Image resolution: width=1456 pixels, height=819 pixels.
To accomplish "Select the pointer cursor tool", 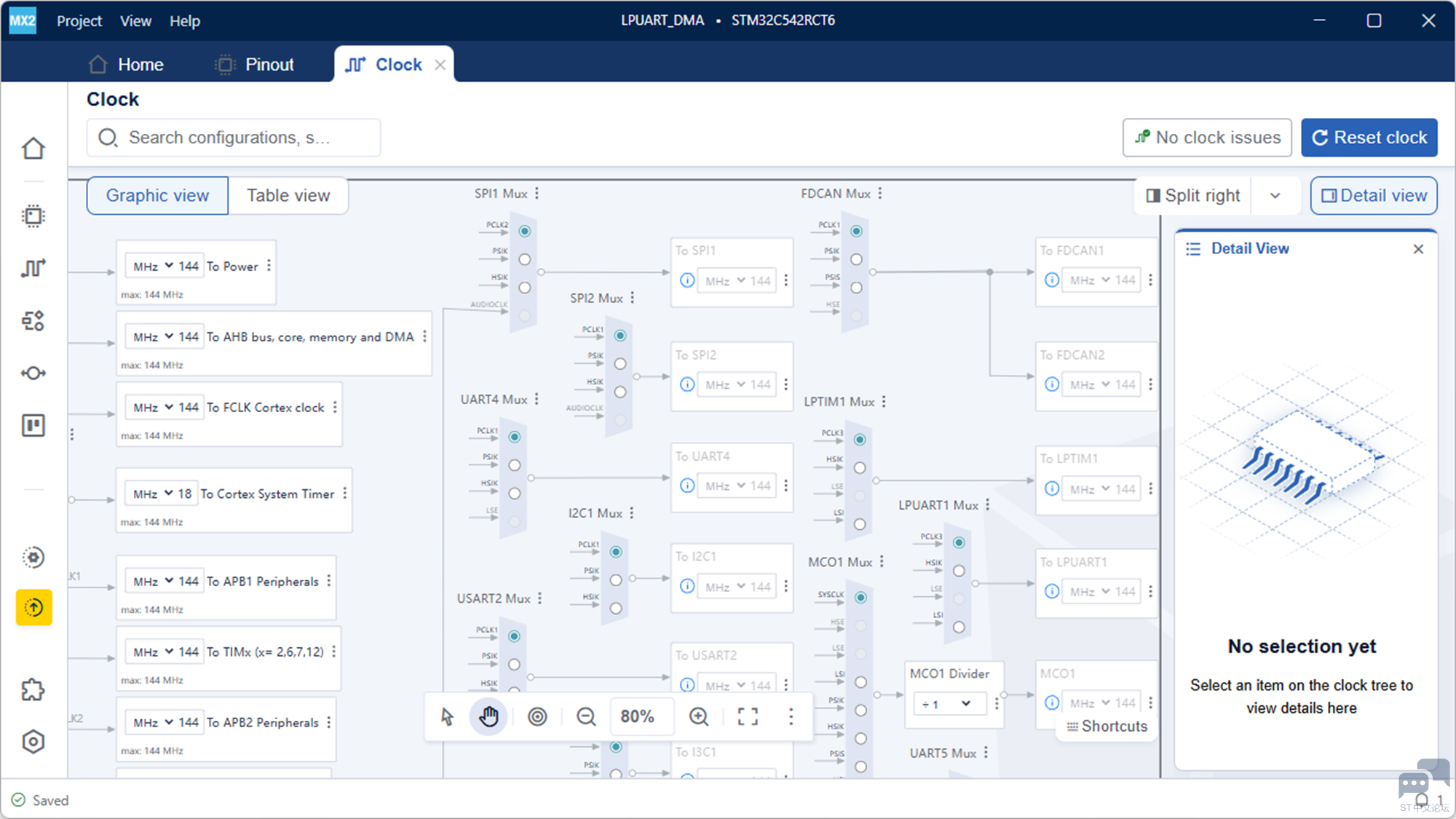I will coord(447,716).
